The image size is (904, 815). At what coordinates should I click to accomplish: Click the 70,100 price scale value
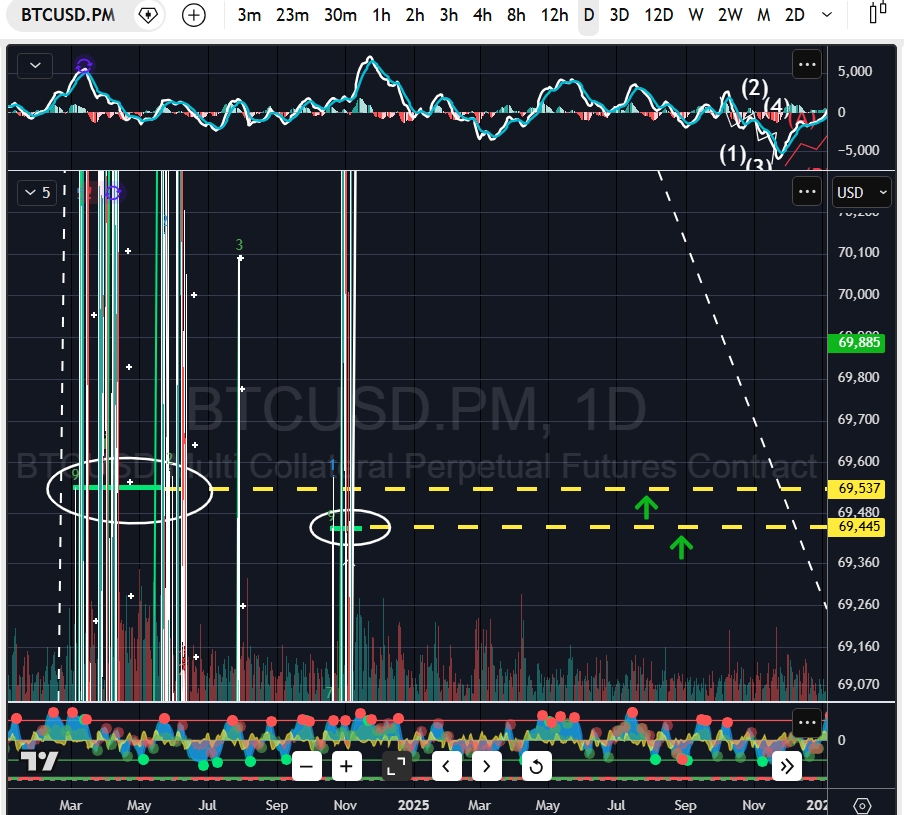pyautogui.click(x=858, y=252)
